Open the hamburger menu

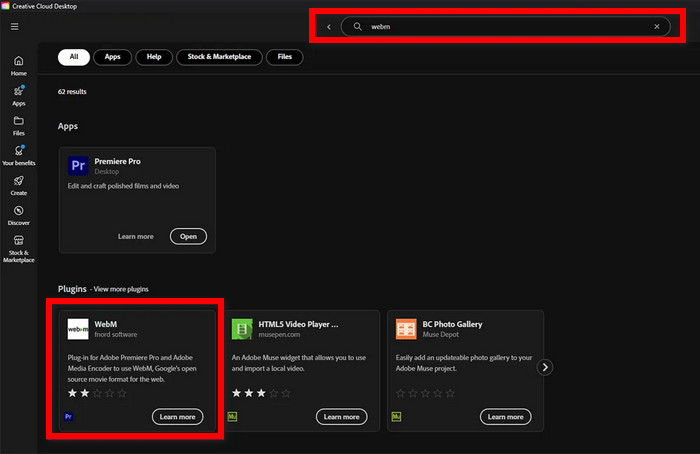[x=15, y=27]
